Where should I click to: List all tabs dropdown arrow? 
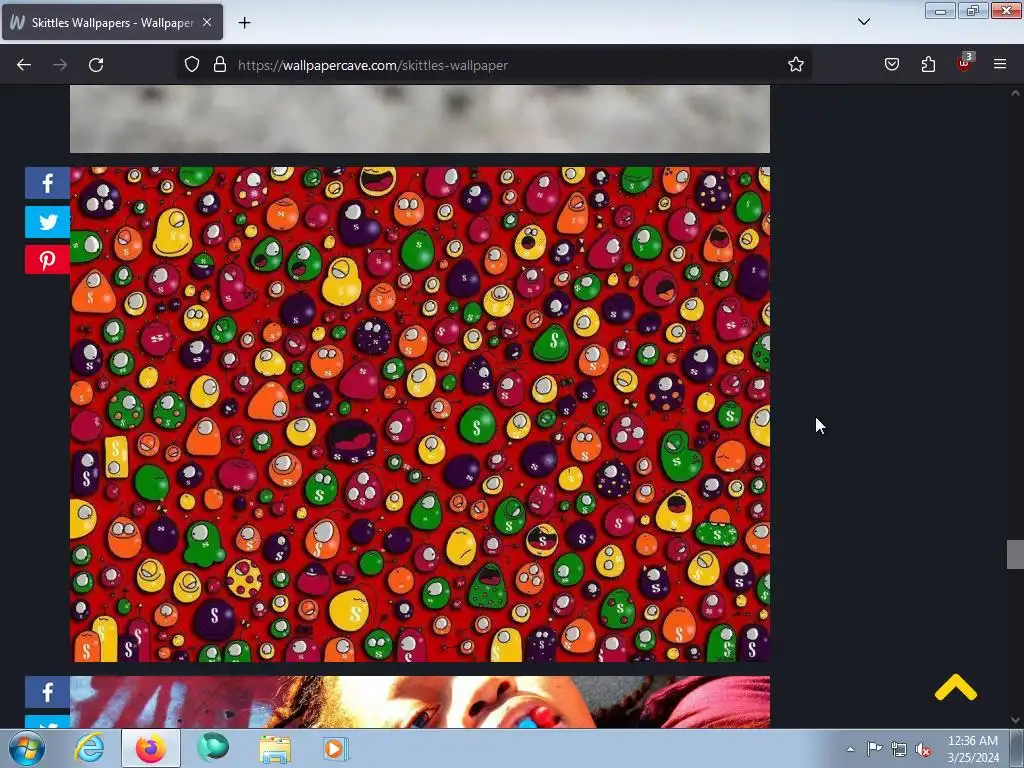click(x=864, y=22)
